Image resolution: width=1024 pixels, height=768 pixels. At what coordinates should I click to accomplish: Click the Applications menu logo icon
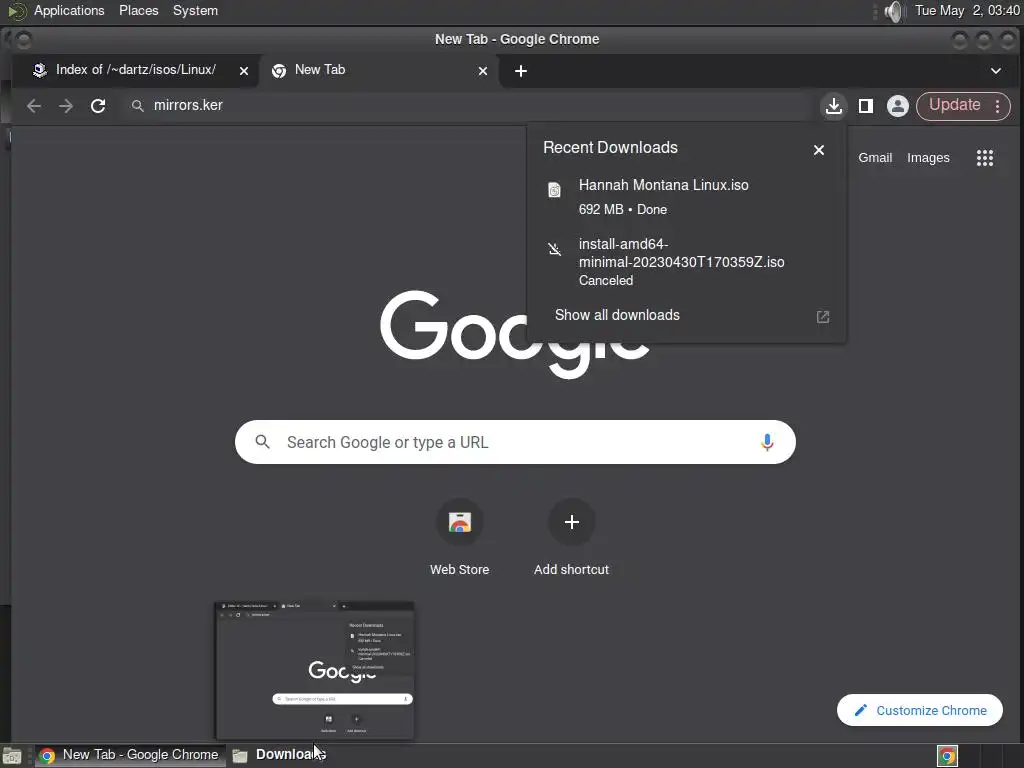click(16, 11)
